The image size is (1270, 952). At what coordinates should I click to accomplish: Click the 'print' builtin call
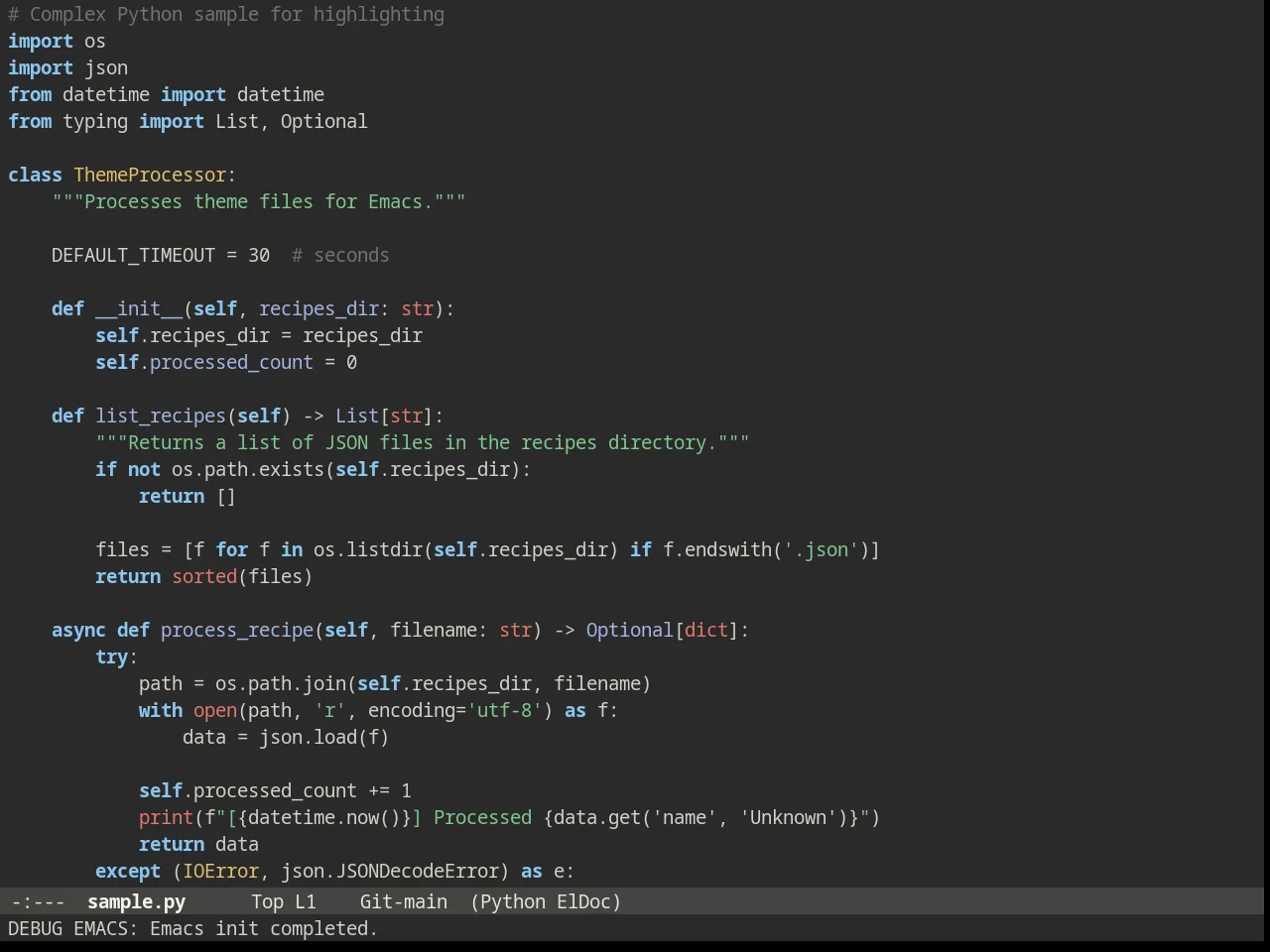pyautogui.click(x=166, y=818)
